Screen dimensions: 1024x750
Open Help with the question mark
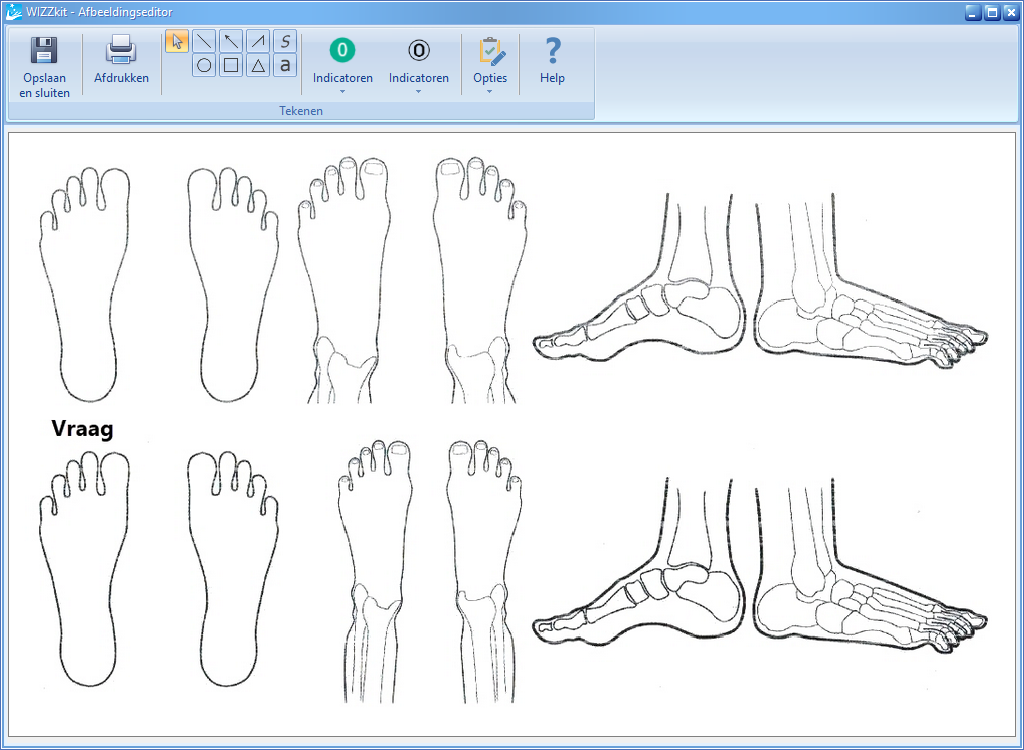pyautogui.click(x=552, y=60)
